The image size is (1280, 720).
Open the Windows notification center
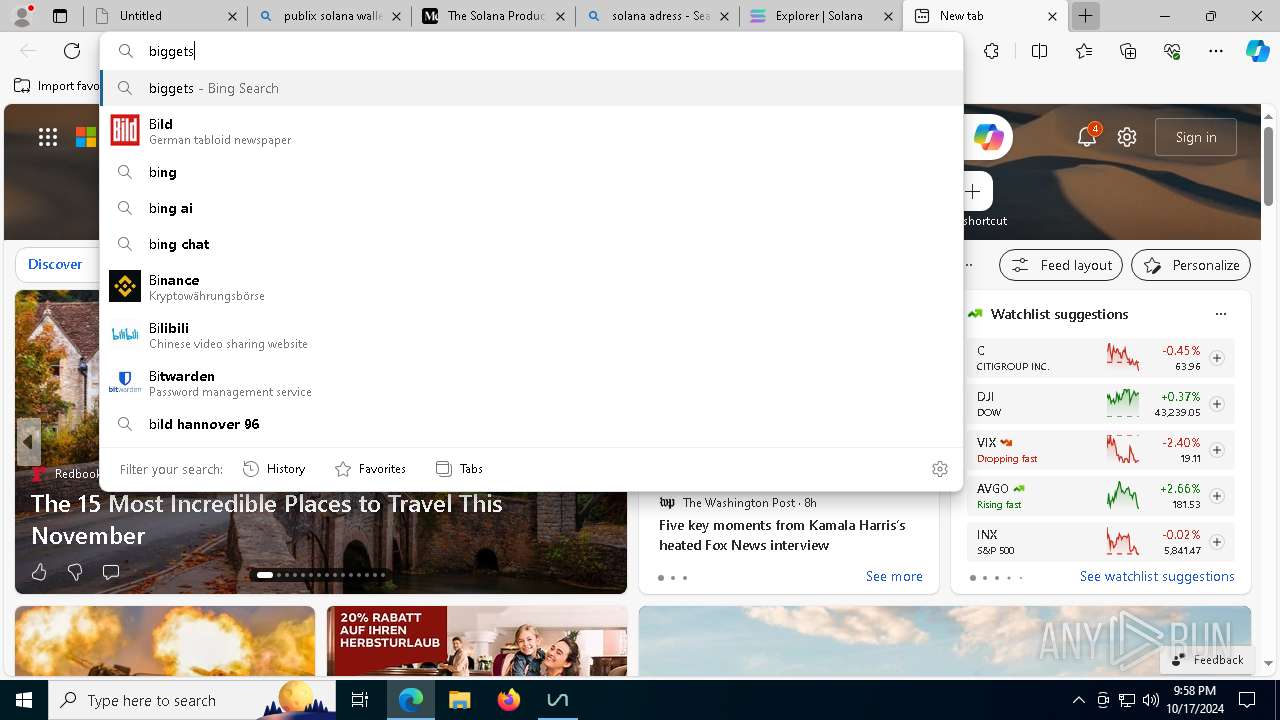tap(1247, 700)
